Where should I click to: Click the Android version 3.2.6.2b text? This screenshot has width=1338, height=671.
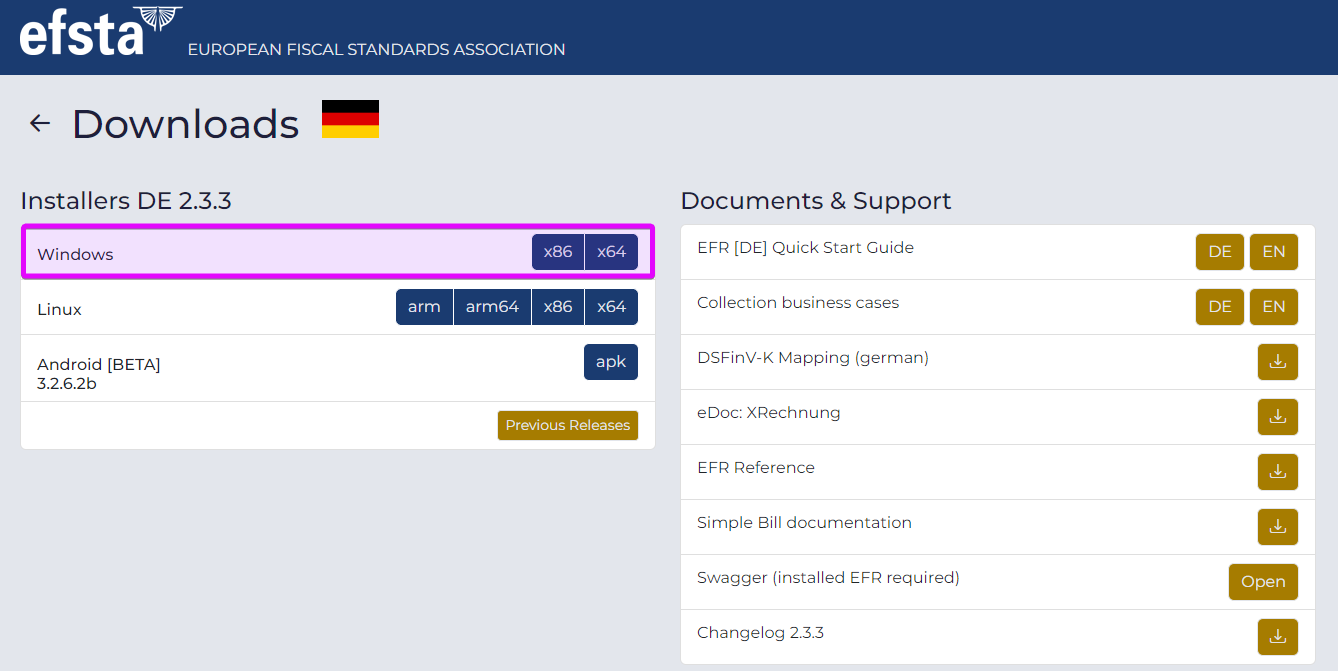click(x=67, y=383)
